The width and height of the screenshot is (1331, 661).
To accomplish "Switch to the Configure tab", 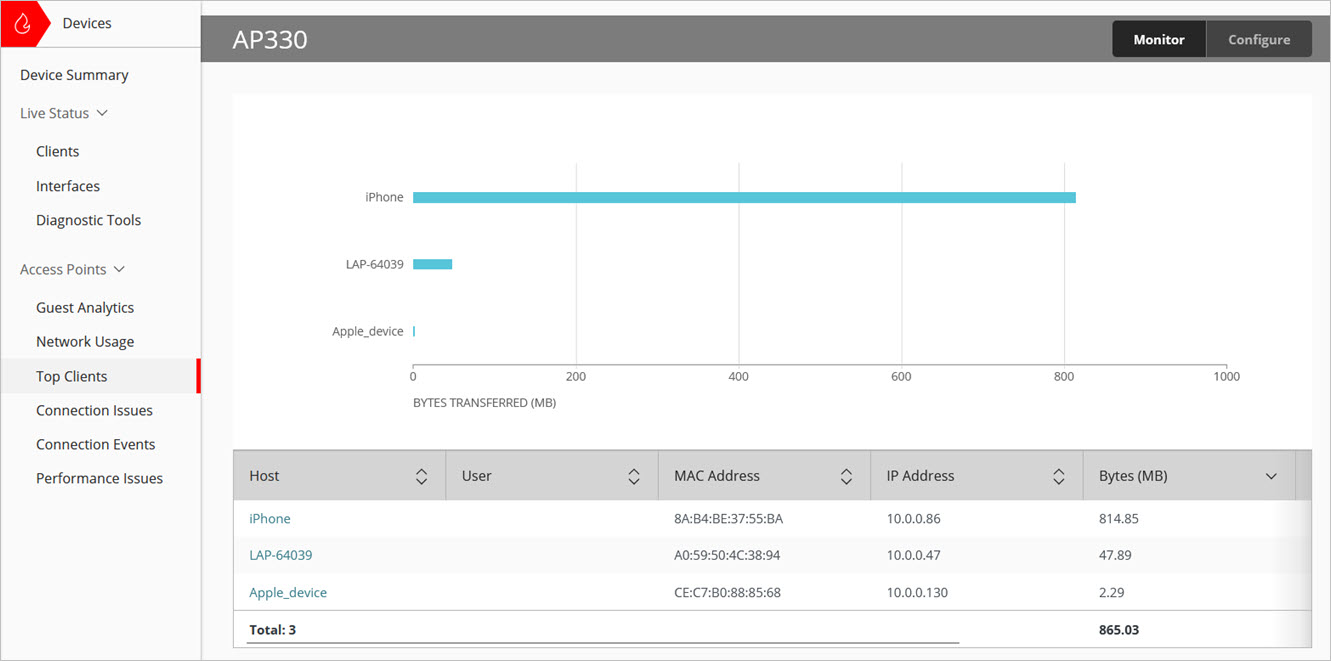I will point(1258,38).
